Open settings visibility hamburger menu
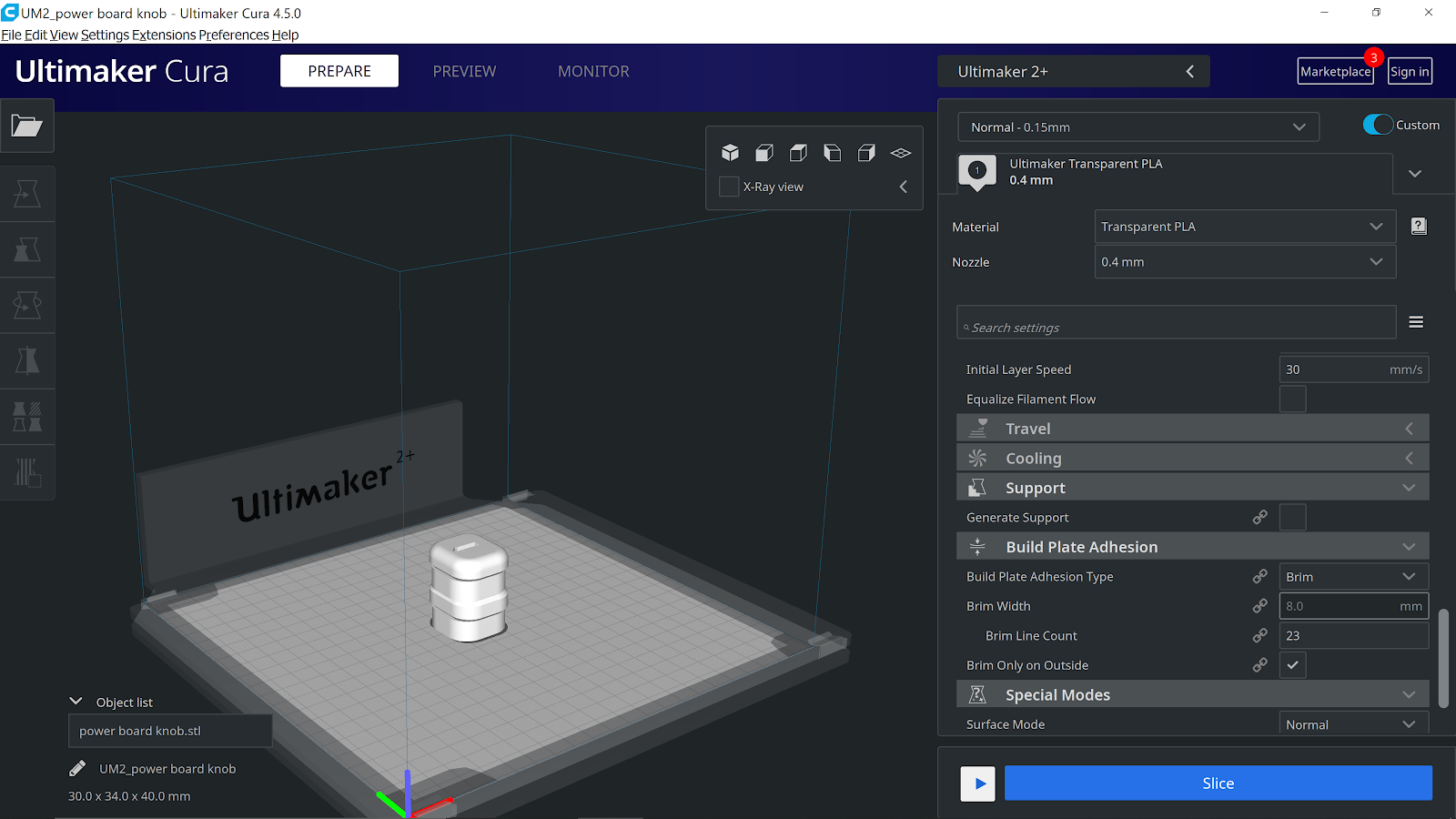The width and height of the screenshot is (1456, 819). pos(1416,322)
